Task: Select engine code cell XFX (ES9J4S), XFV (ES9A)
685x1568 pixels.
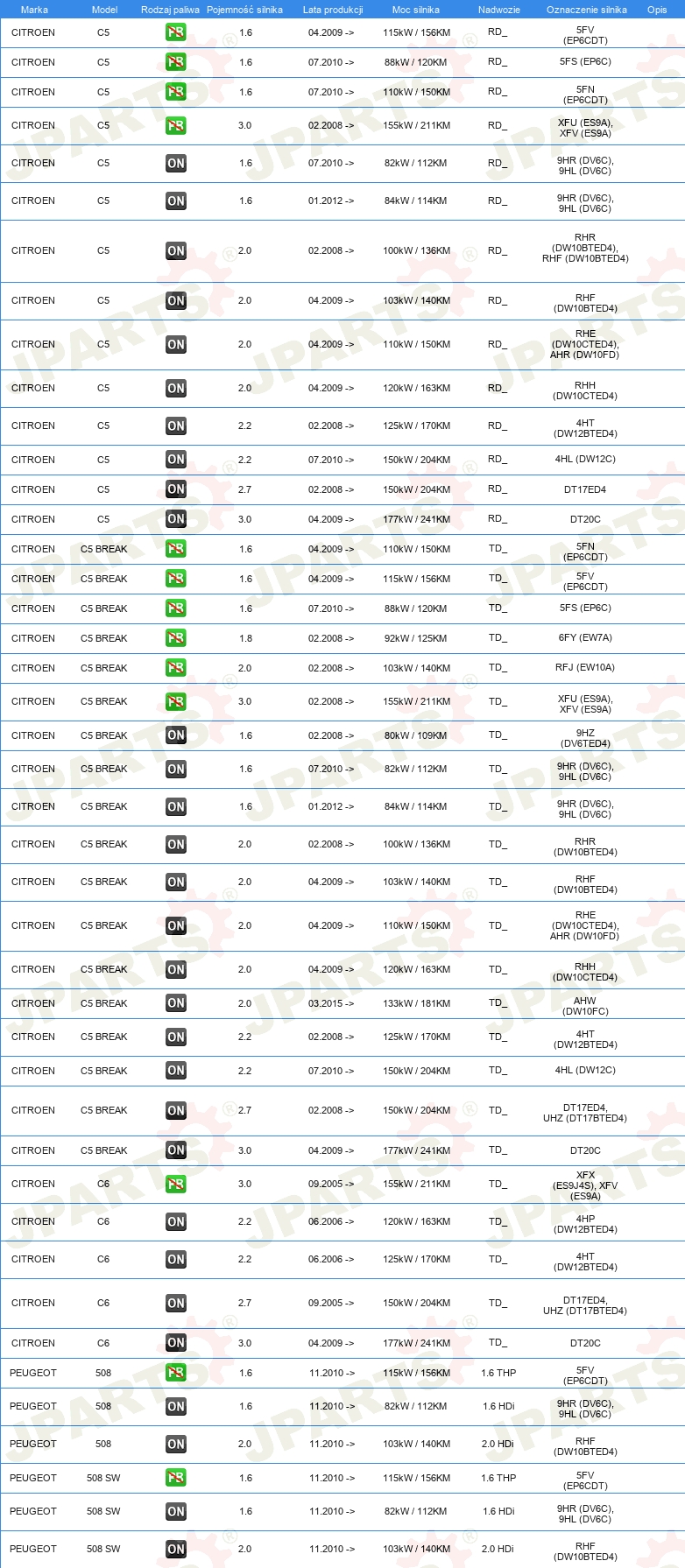Action: (x=585, y=1185)
